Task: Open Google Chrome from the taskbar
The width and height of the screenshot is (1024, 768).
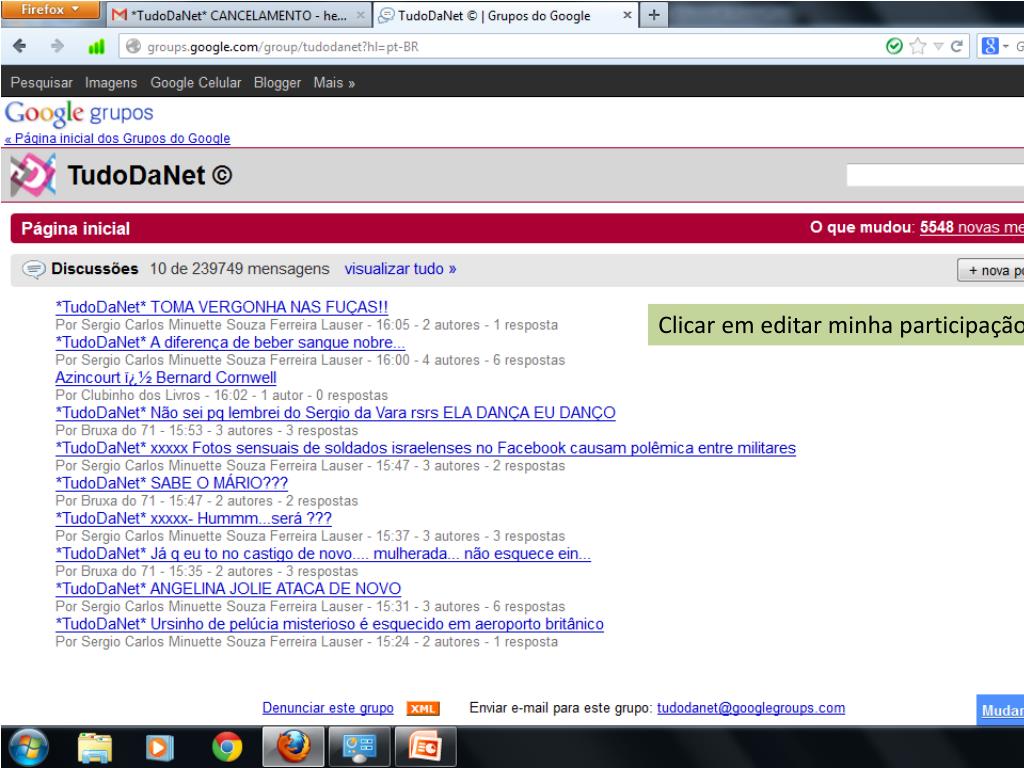Action: coord(227,748)
